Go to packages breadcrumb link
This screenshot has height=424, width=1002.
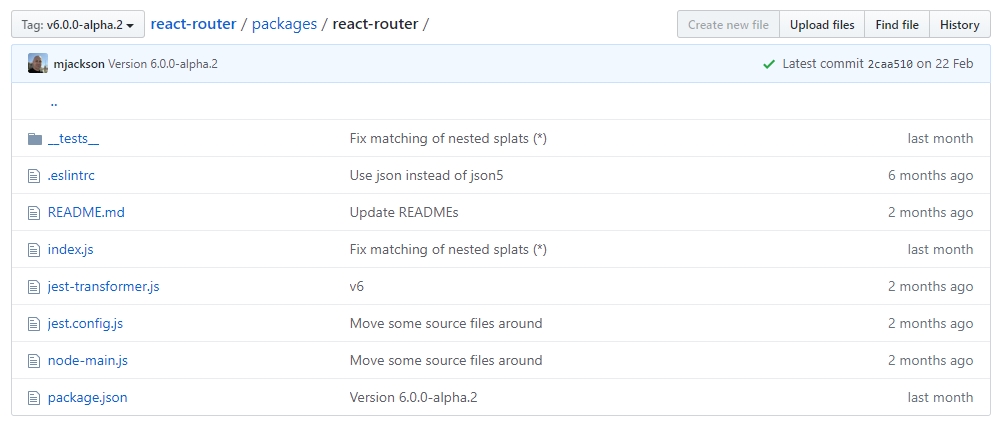(284, 24)
